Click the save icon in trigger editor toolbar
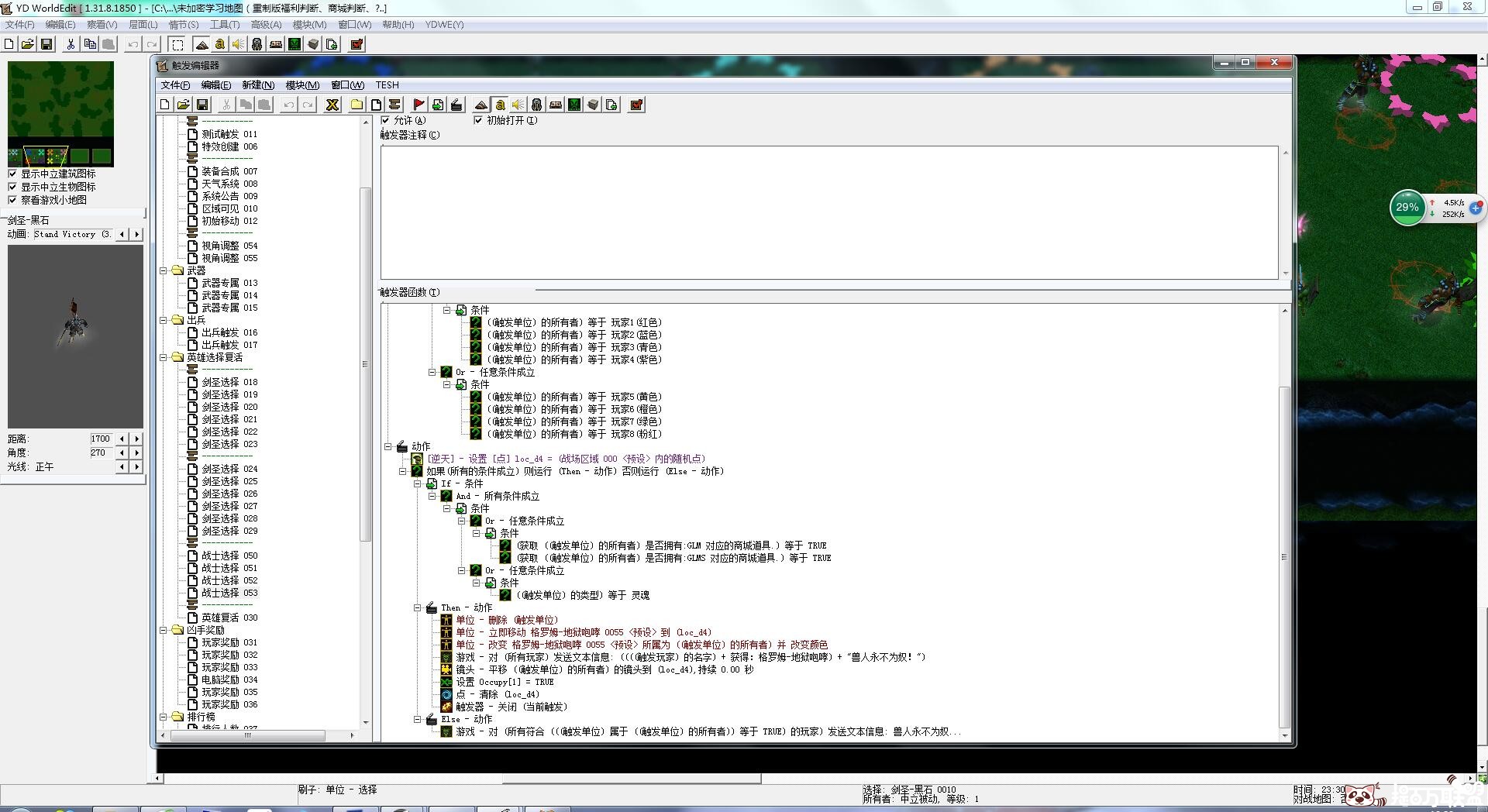The height and width of the screenshot is (812, 1488). coord(202,105)
